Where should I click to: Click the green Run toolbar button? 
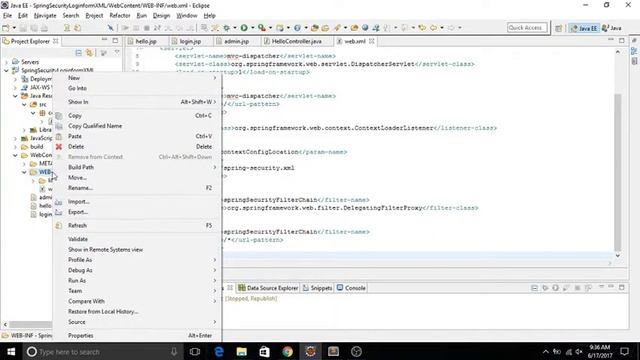[x=244, y=28]
